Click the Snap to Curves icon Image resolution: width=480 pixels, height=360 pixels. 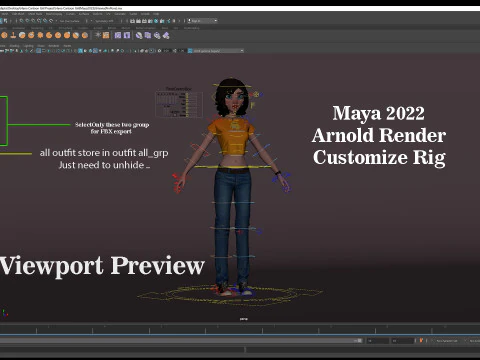[27, 21]
